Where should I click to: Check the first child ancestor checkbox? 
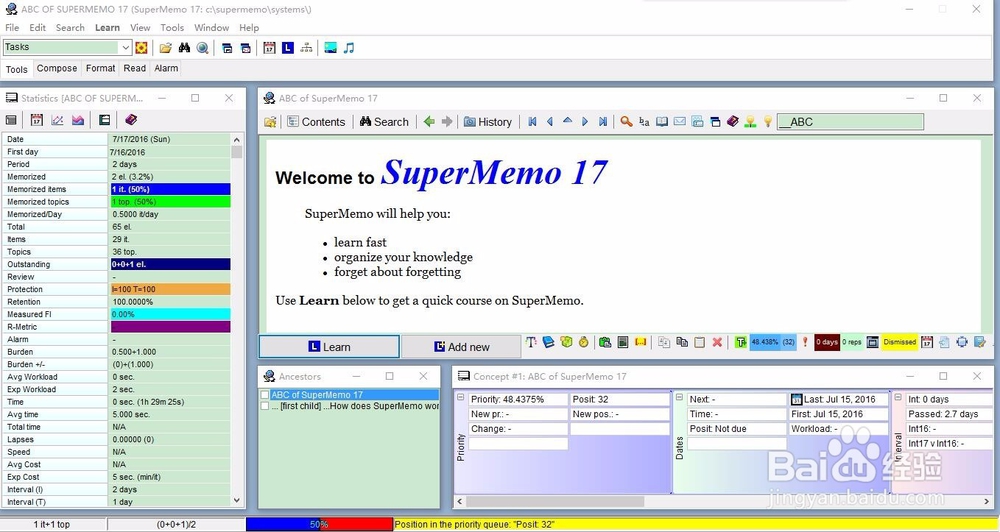(x=265, y=406)
